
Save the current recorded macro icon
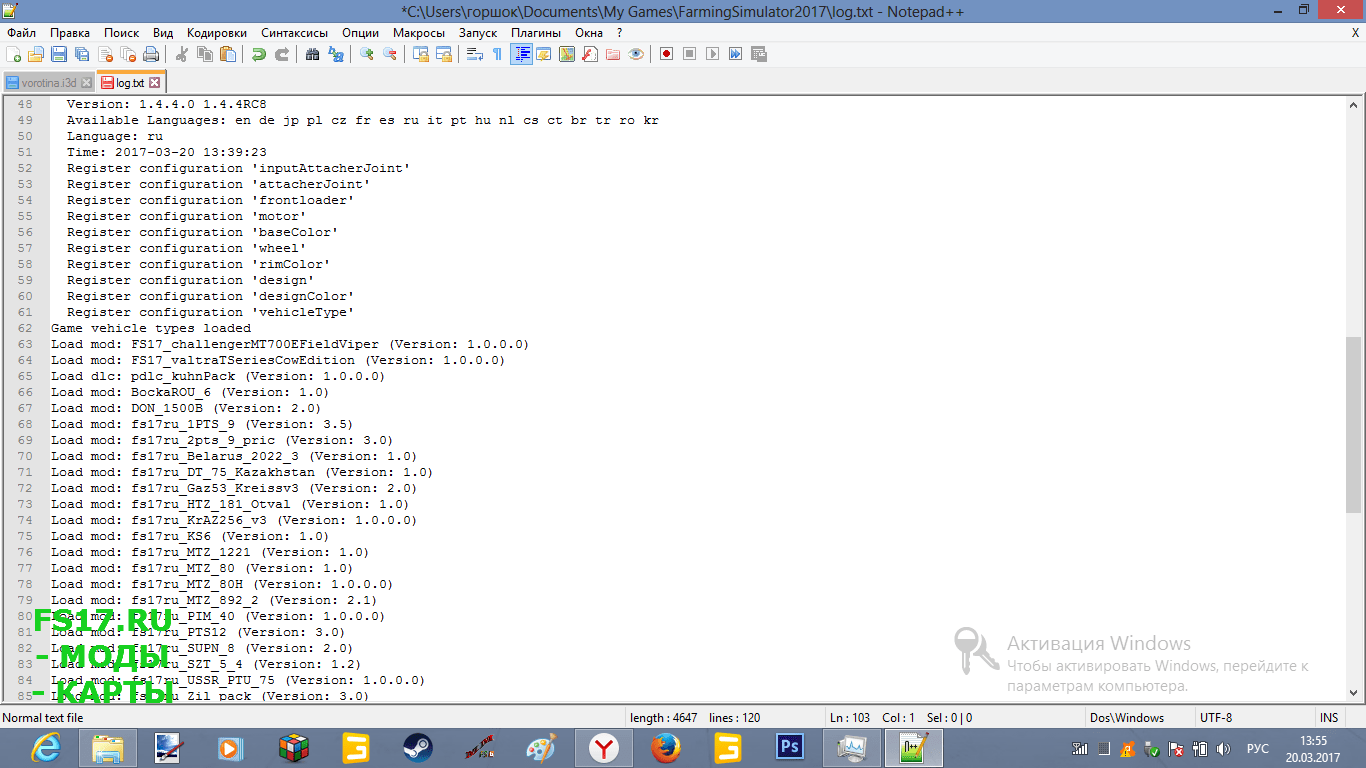(x=758, y=54)
